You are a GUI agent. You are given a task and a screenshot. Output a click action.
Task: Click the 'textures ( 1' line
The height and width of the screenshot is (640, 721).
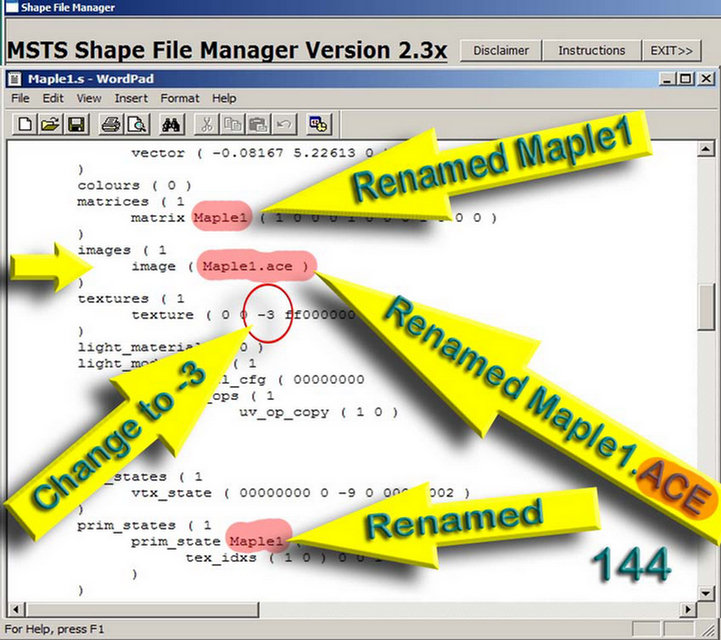[x=131, y=299]
